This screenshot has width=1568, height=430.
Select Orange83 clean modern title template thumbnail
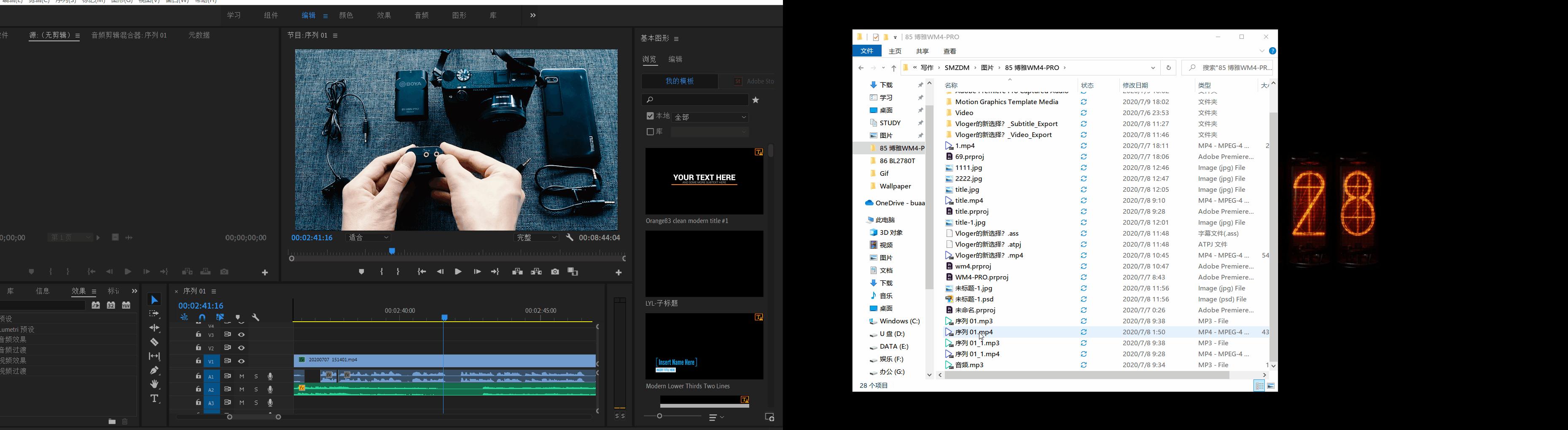(x=704, y=181)
